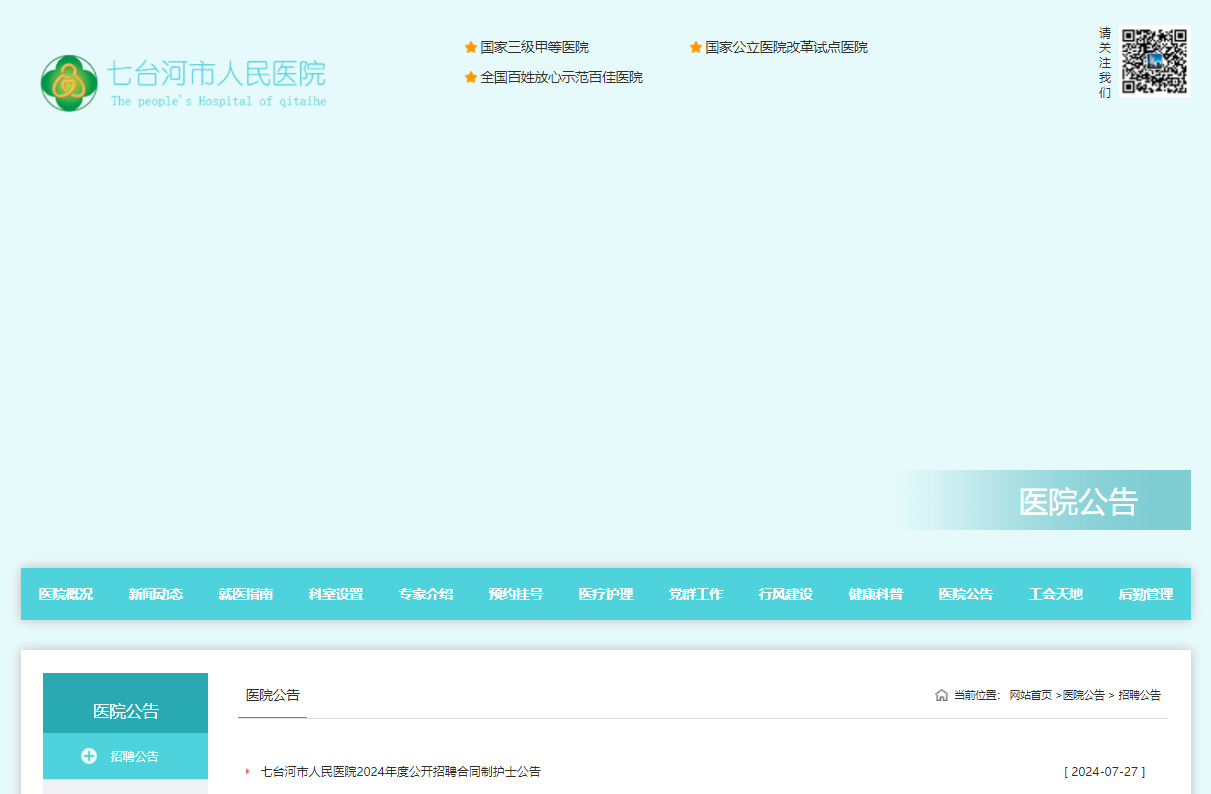The width and height of the screenshot is (1211, 794).
Task: Open the 医院概况 navigation menu
Action: (x=66, y=594)
